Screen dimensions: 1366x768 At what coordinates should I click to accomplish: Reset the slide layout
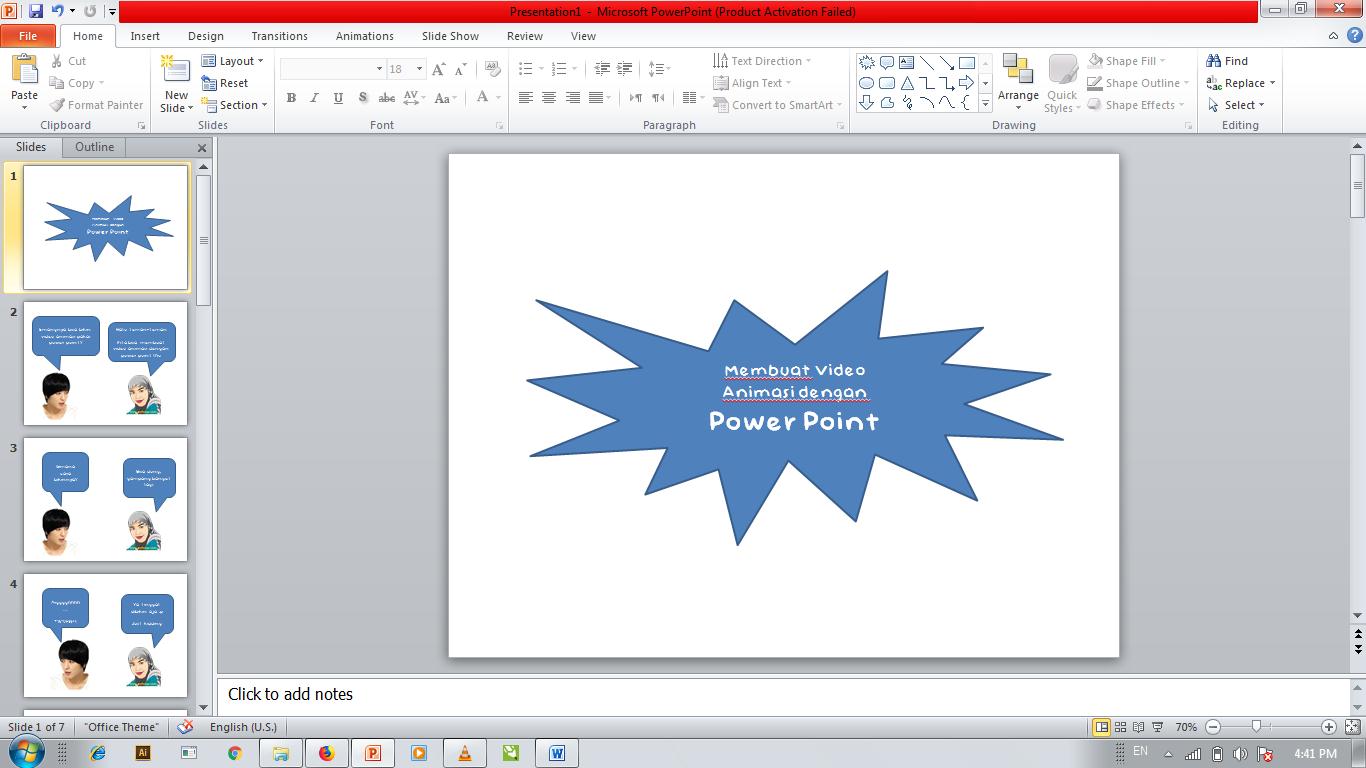(x=225, y=83)
